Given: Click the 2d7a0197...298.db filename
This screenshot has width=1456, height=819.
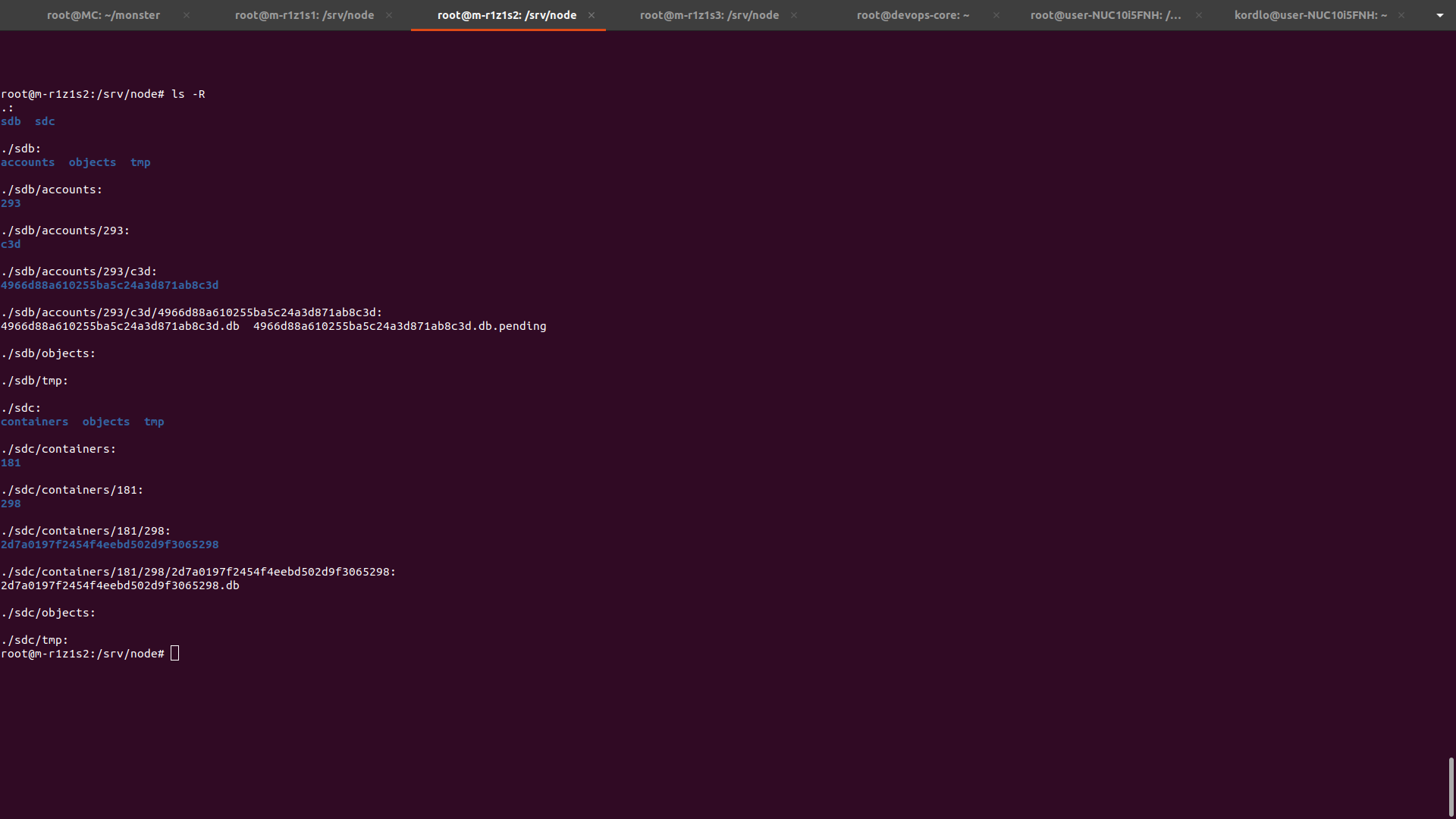Looking at the screenshot, I should coord(120,585).
